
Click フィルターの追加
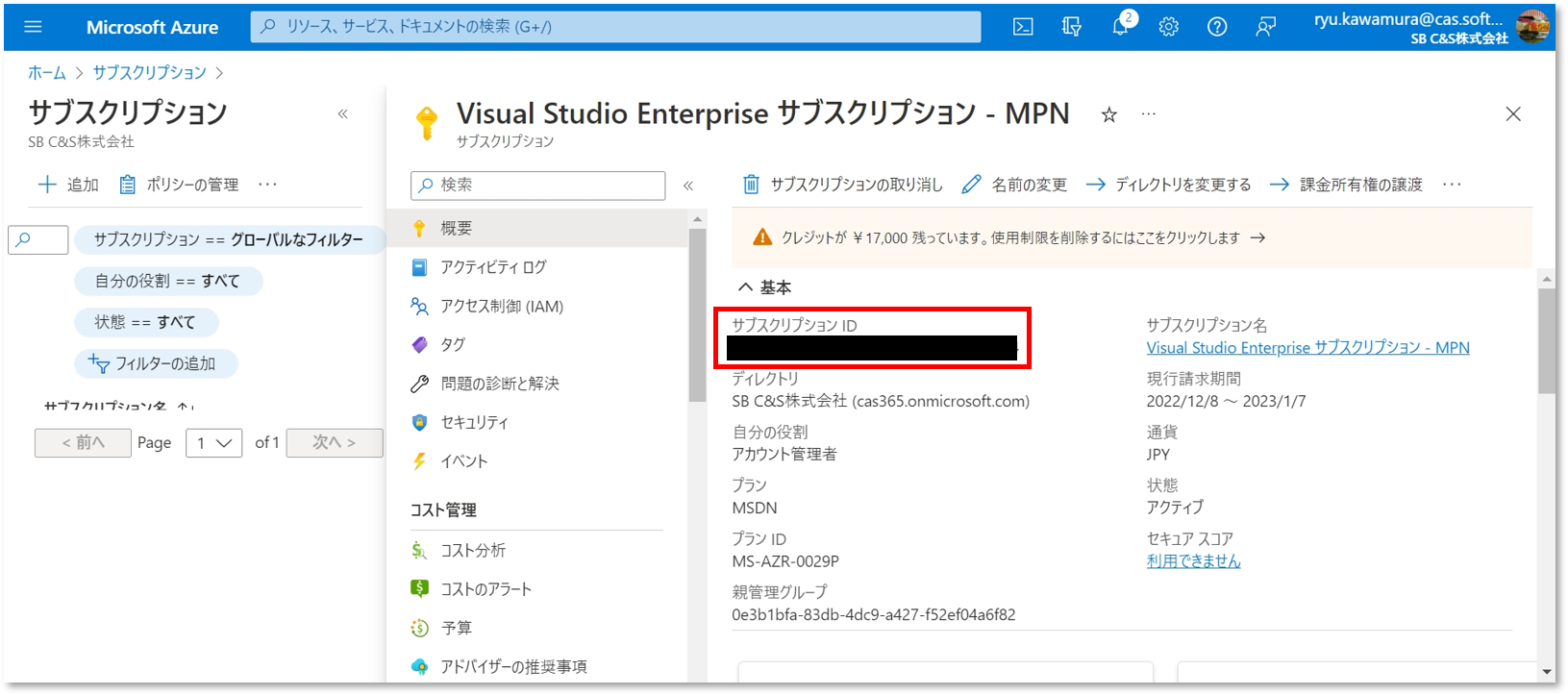(x=156, y=363)
